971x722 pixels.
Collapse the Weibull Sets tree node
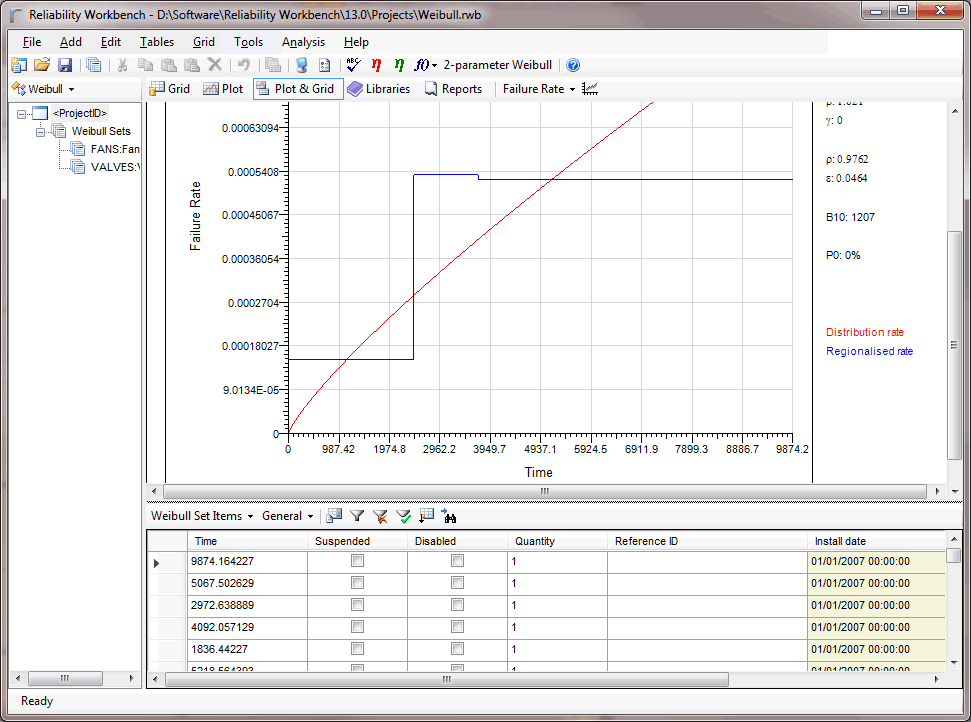[41, 131]
